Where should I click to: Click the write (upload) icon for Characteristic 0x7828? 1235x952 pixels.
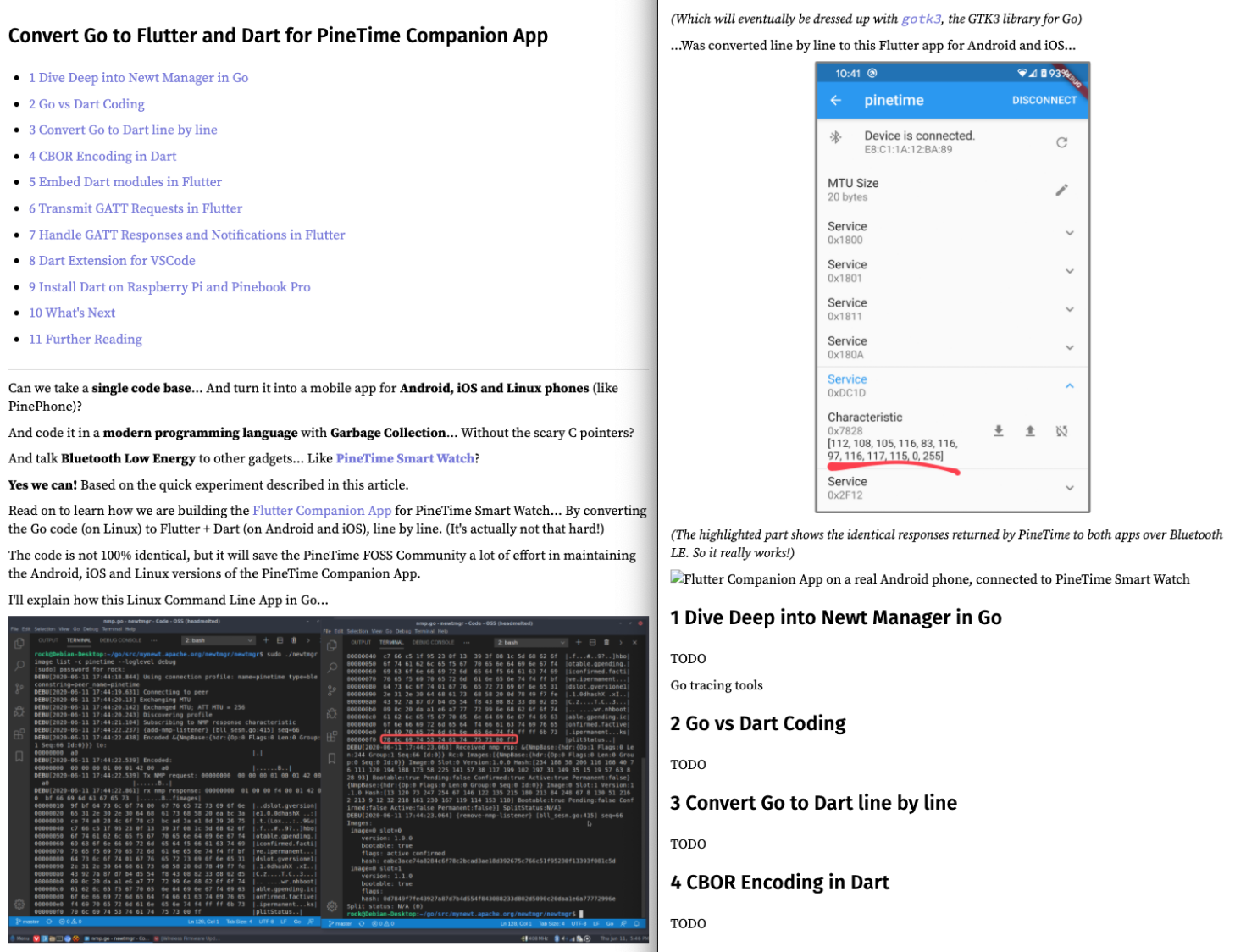point(1030,431)
